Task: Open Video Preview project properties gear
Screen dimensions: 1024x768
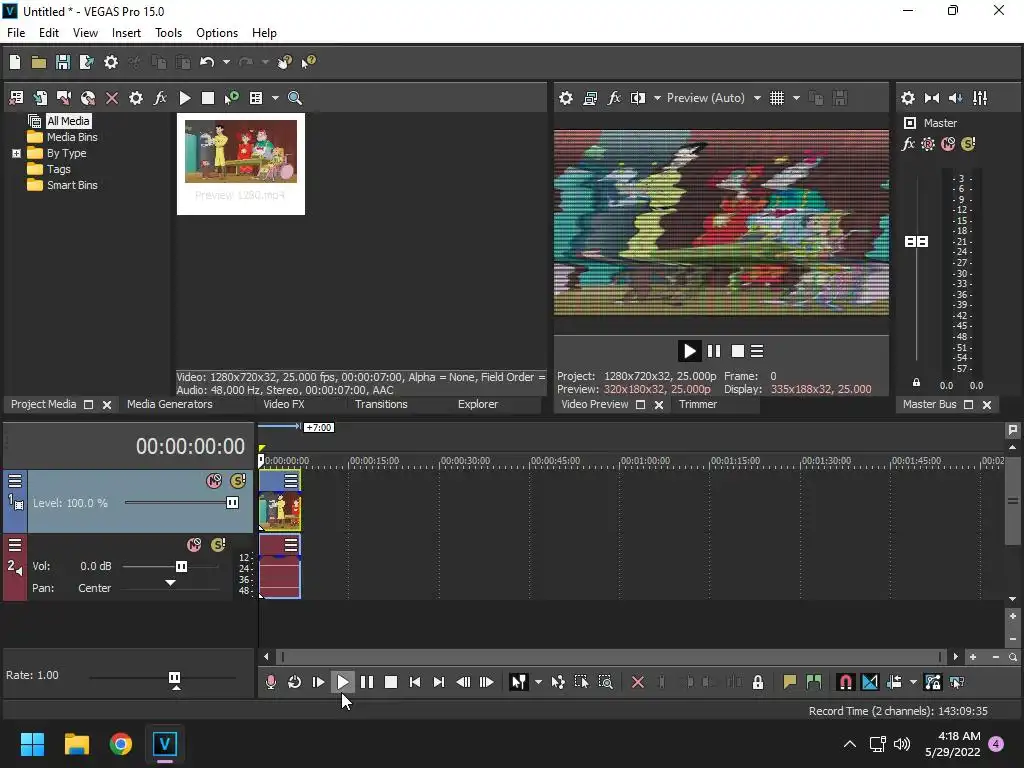Action: [566, 98]
